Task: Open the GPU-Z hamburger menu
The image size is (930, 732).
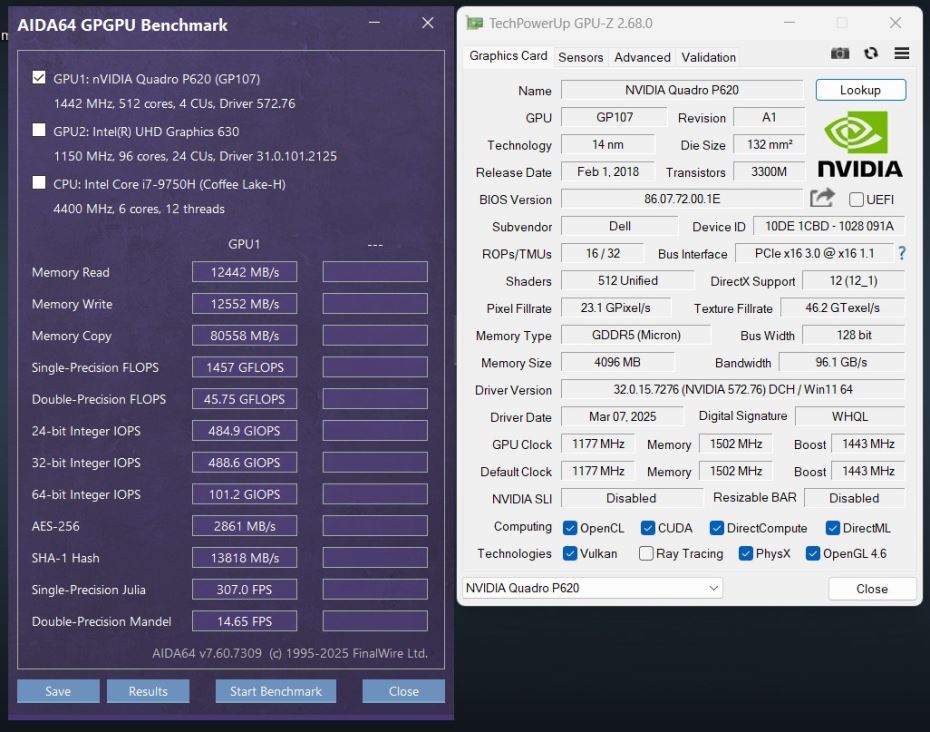Action: tap(901, 54)
